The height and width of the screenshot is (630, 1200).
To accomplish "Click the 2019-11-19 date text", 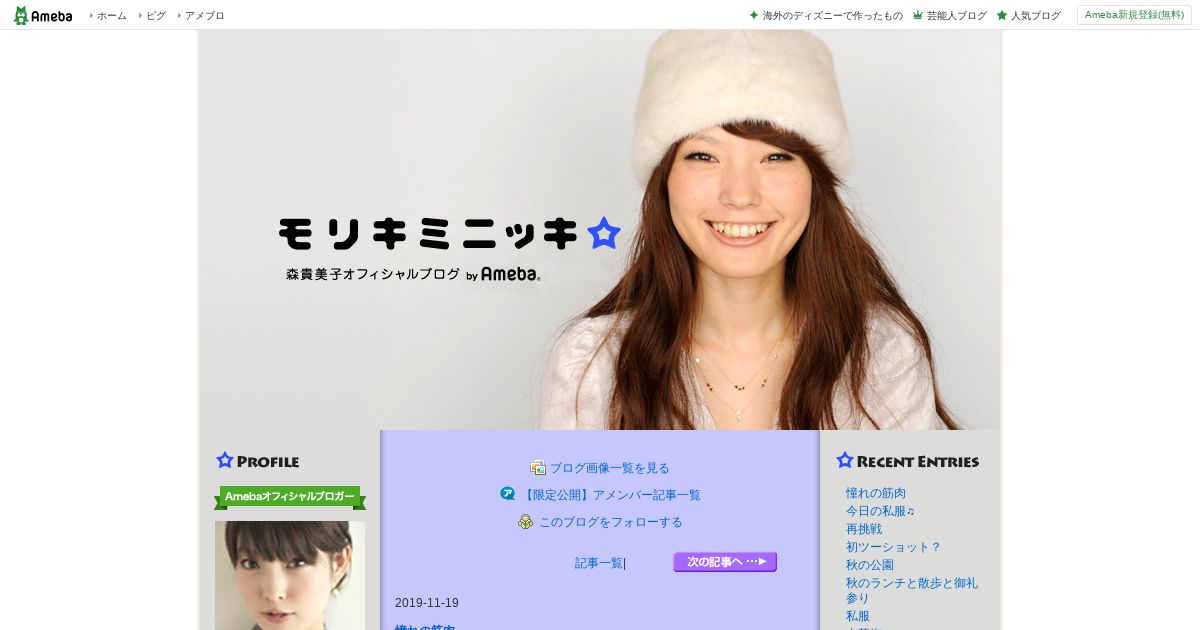I will pos(427,603).
